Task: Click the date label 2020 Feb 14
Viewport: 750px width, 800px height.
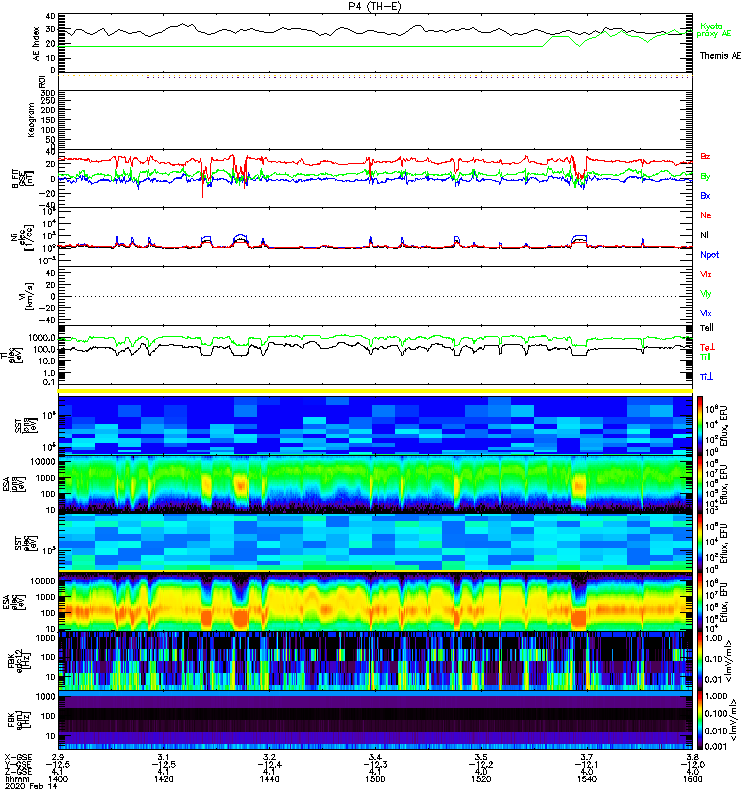Action: (31, 786)
